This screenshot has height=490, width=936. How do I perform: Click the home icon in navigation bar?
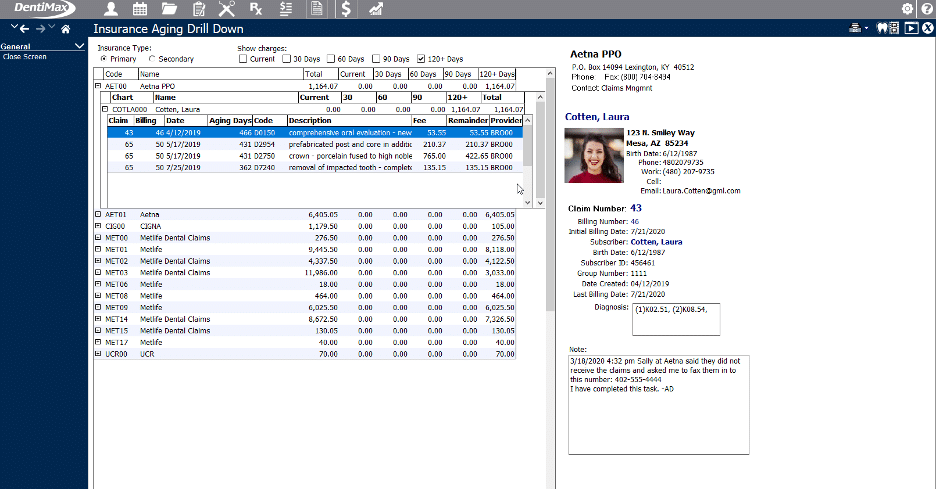66,29
